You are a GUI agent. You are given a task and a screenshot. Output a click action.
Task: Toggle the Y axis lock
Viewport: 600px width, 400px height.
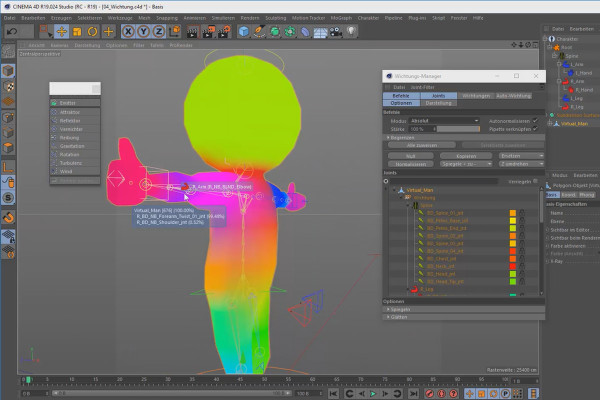tap(143, 31)
